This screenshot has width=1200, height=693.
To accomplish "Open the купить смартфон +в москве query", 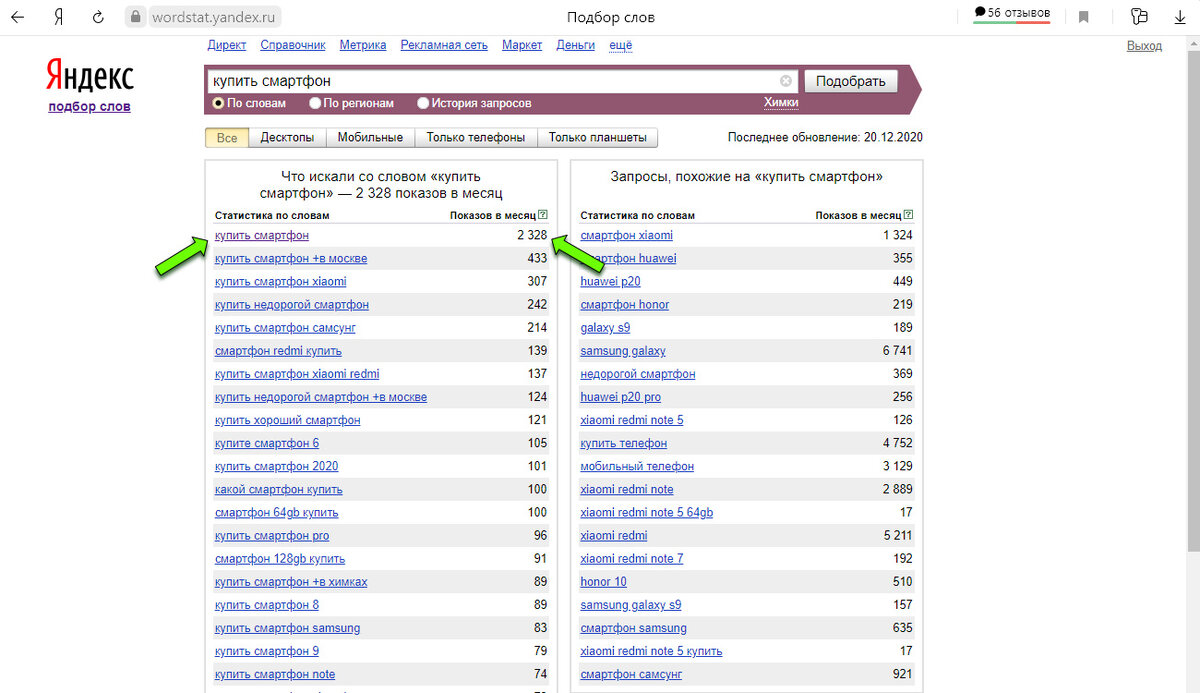I will pos(291,259).
